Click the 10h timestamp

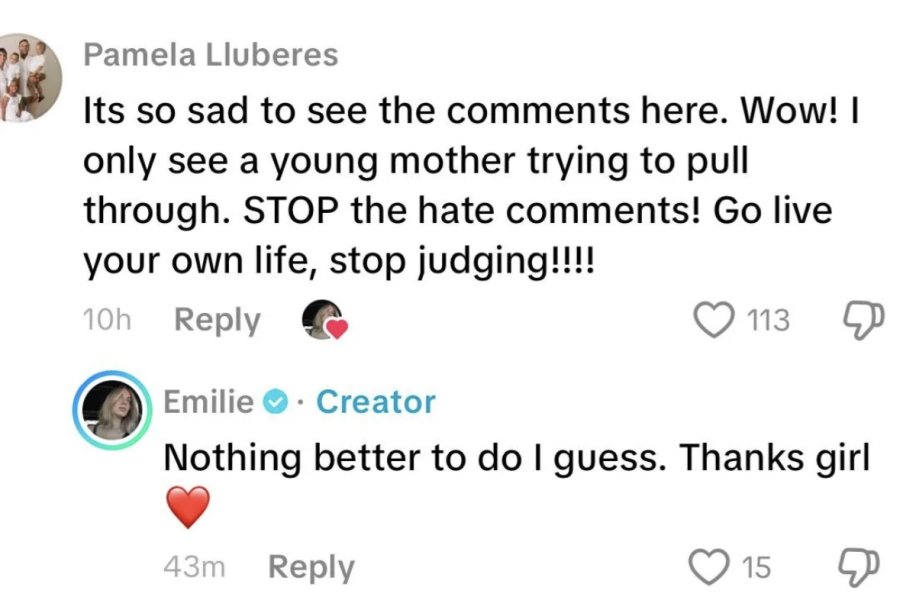(107, 320)
